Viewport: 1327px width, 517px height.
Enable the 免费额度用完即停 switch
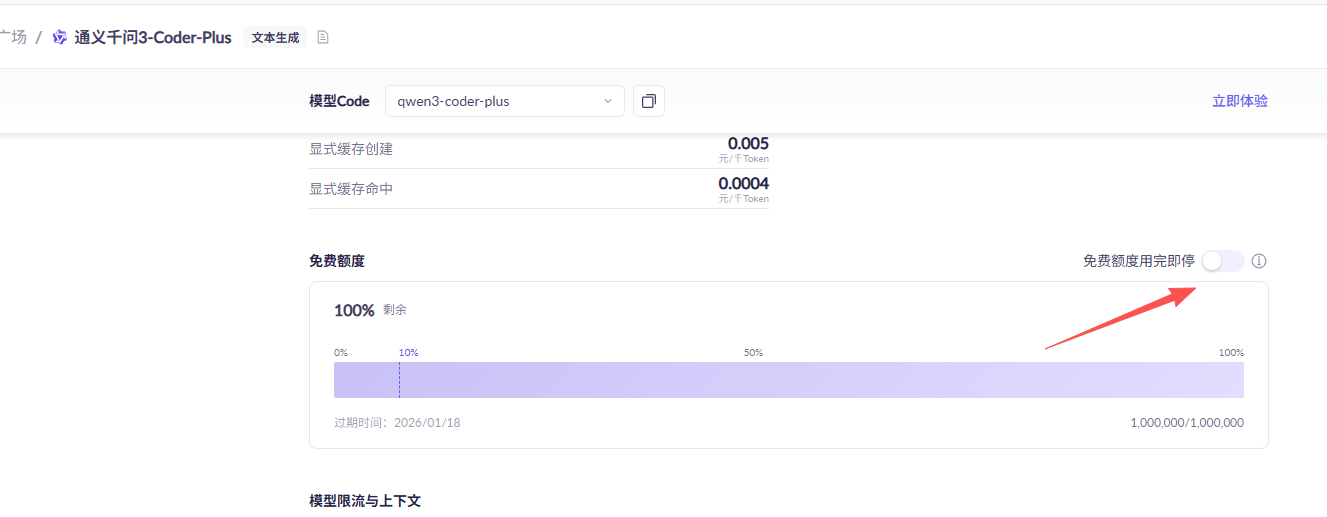pos(1222,261)
